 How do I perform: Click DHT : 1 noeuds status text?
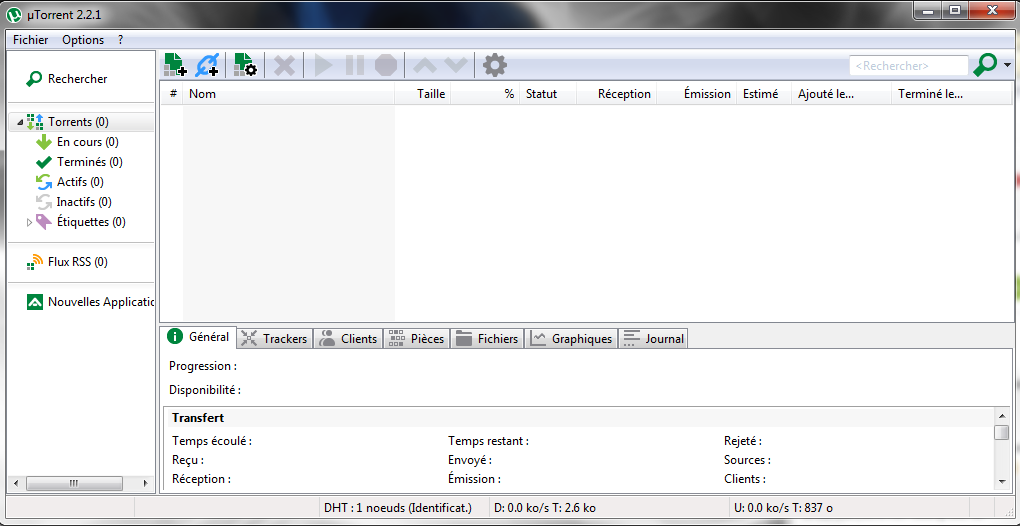pos(397,508)
